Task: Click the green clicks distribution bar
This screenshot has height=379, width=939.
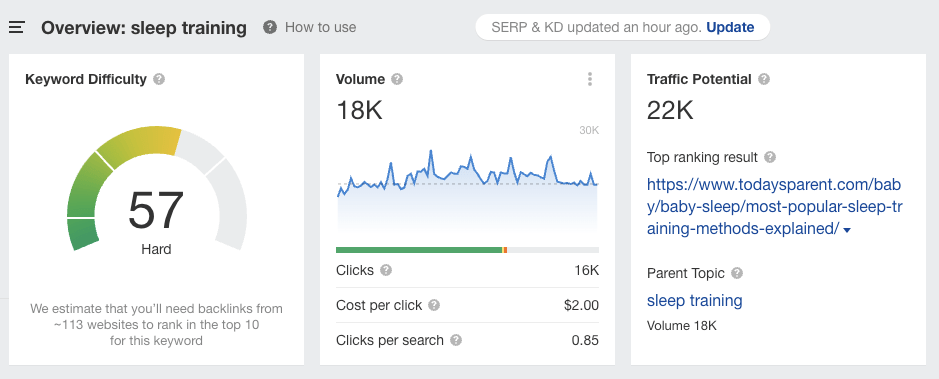Action: click(x=419, y=250)
